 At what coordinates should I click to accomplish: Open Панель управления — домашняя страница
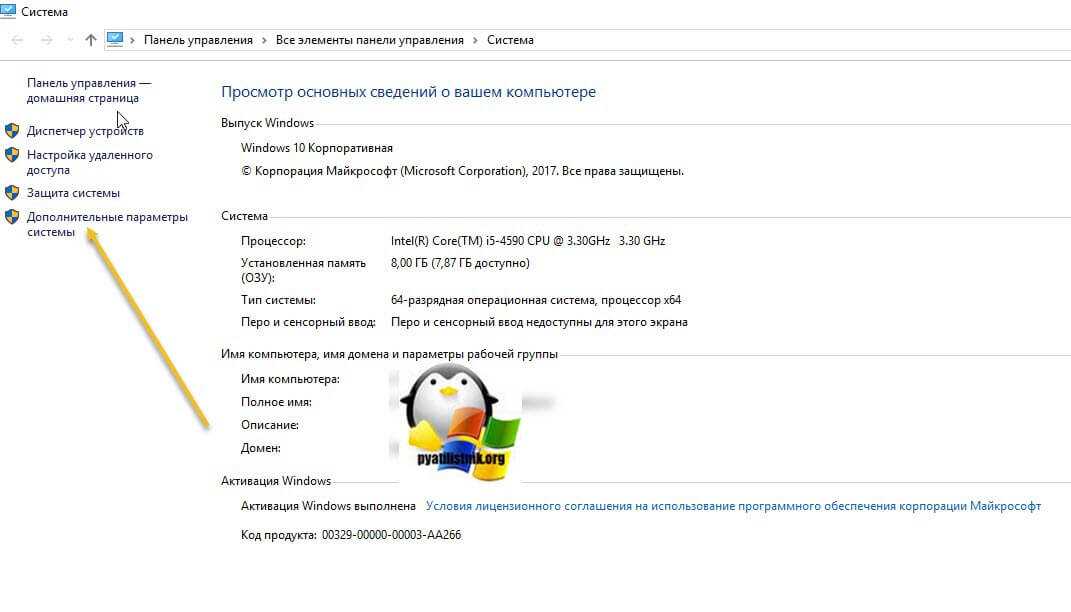click(x=88, y=91)
